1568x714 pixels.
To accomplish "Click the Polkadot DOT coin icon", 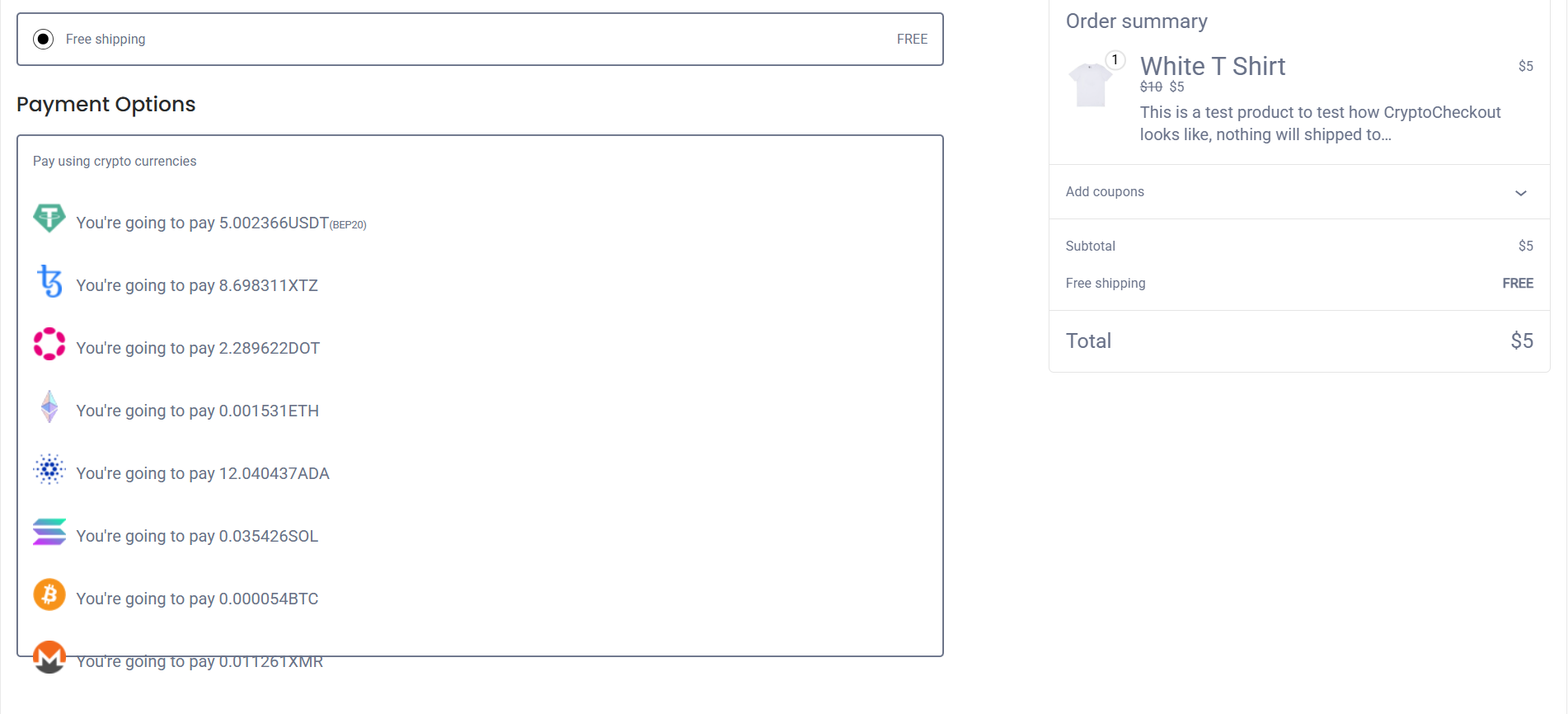I will (49, 344).
